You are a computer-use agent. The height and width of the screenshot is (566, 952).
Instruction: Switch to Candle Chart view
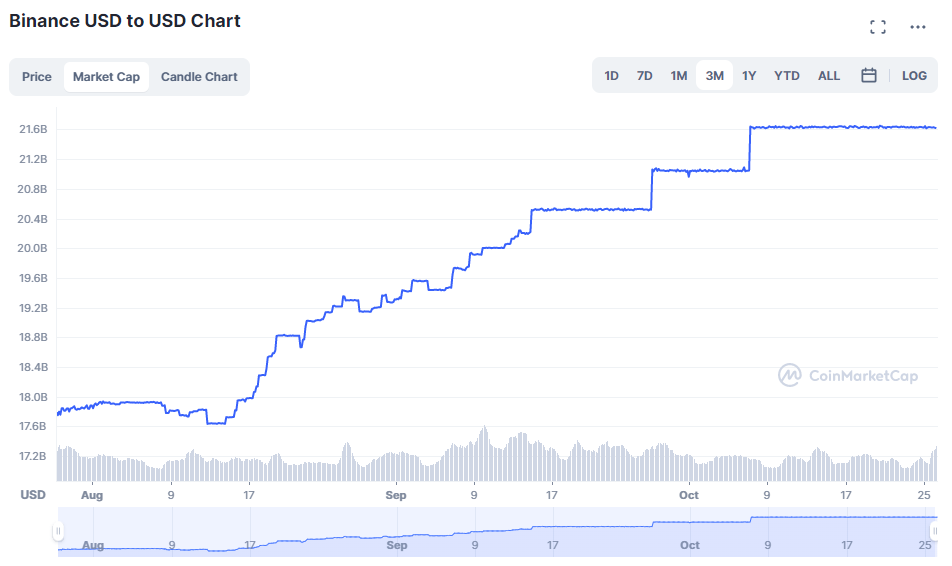point(199,77)
